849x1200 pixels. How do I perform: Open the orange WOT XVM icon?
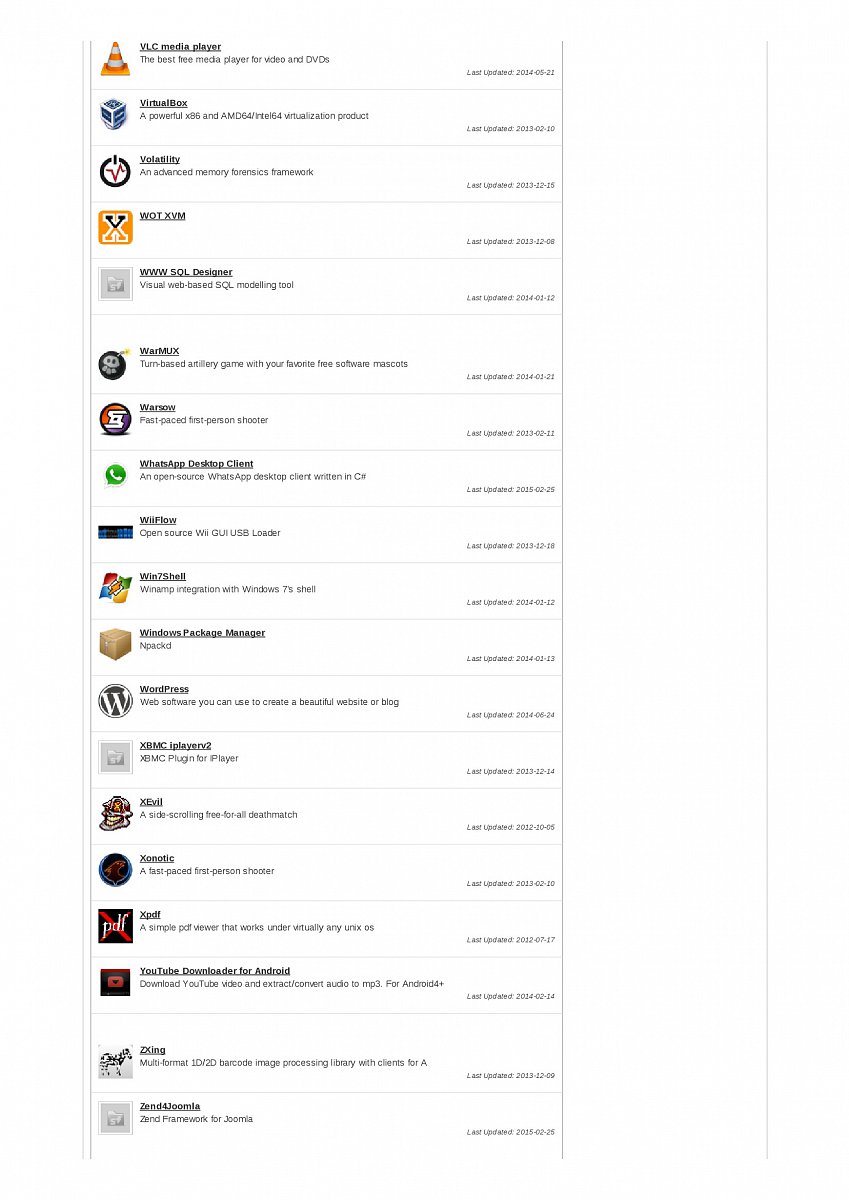pyautogui.click(x=115, y=228)
